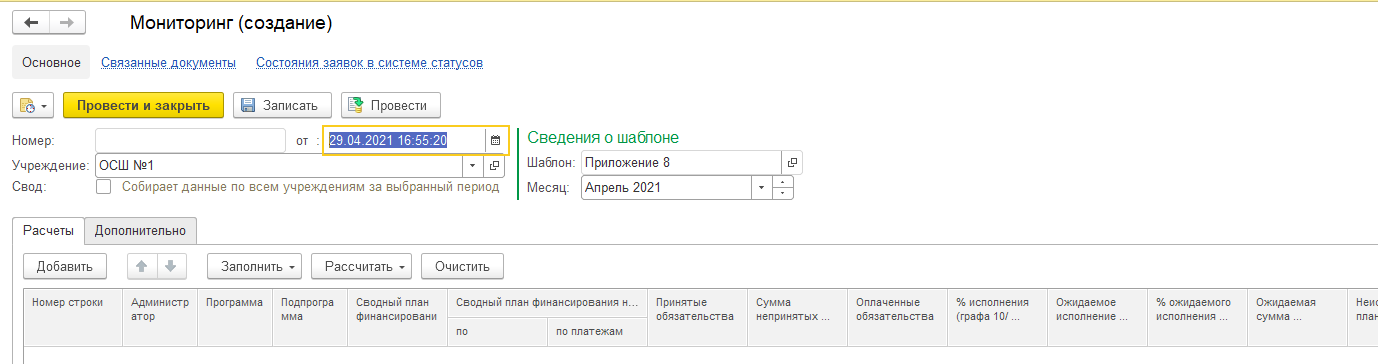Select the Расчеты tab

coord(48,231)
